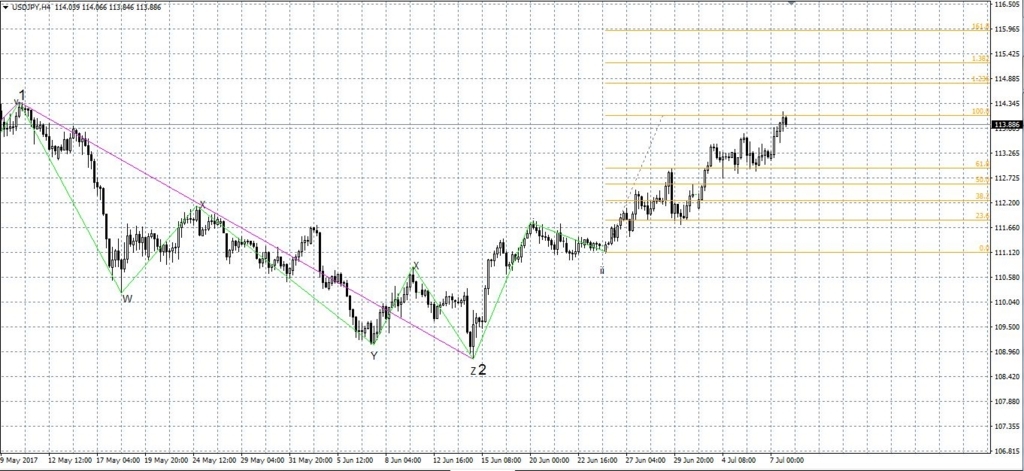Click the 111.120 price scale label
1024x471 pixels.
click(x=1008, y=253)
